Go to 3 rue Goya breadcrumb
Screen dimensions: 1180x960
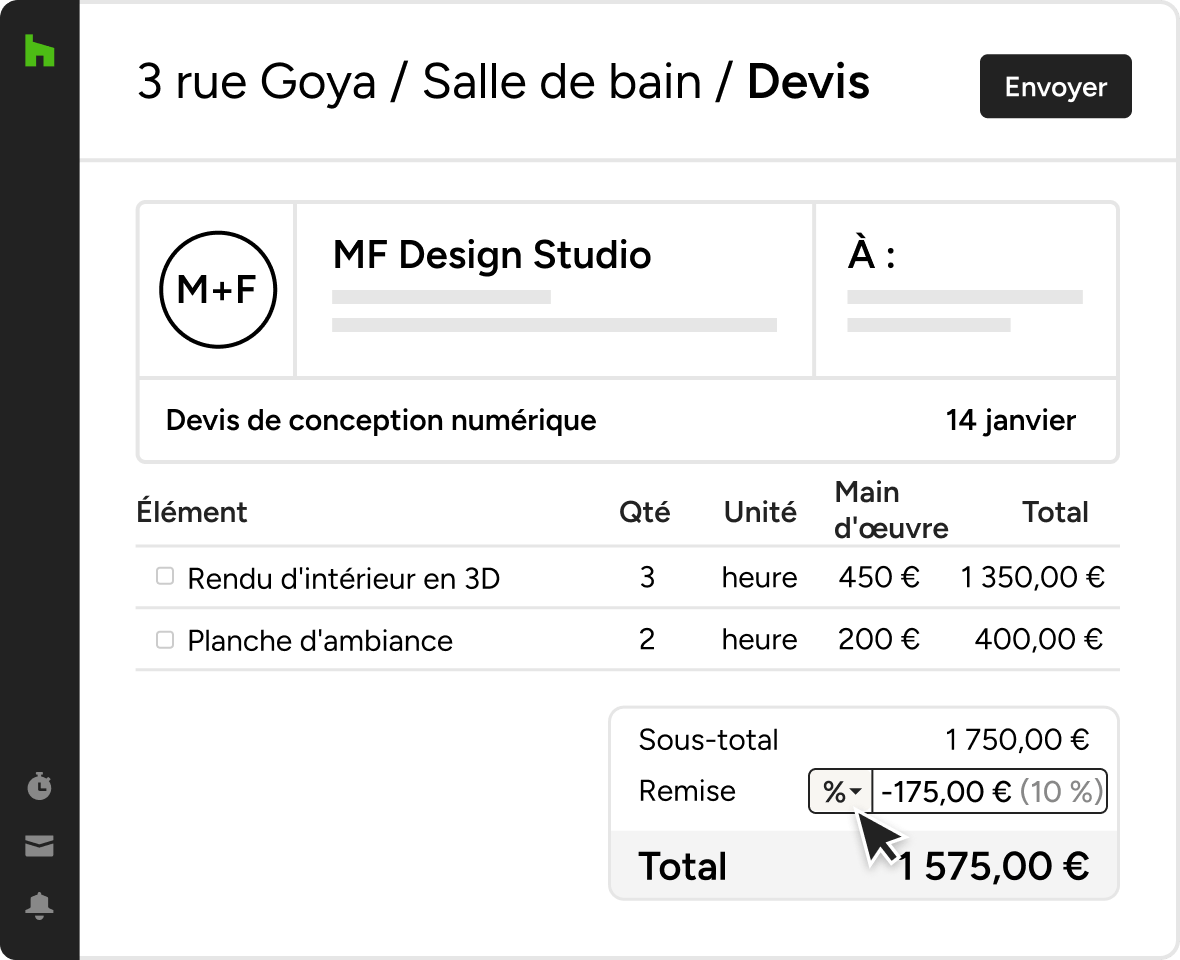257,81
